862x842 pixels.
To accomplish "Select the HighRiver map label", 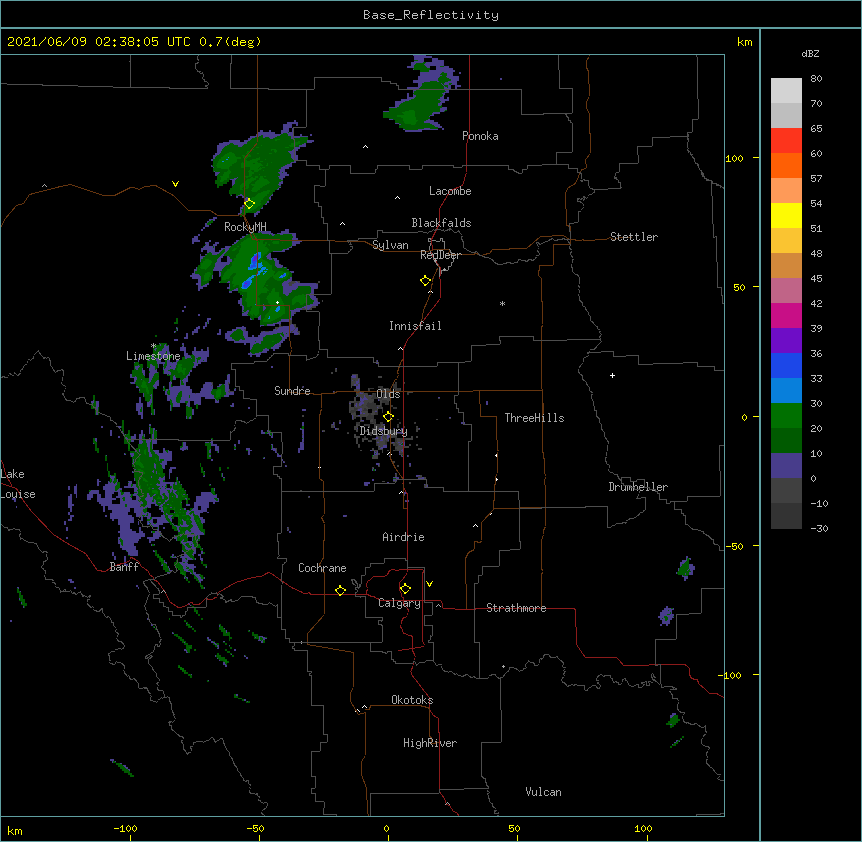I will tap(430, 743).
